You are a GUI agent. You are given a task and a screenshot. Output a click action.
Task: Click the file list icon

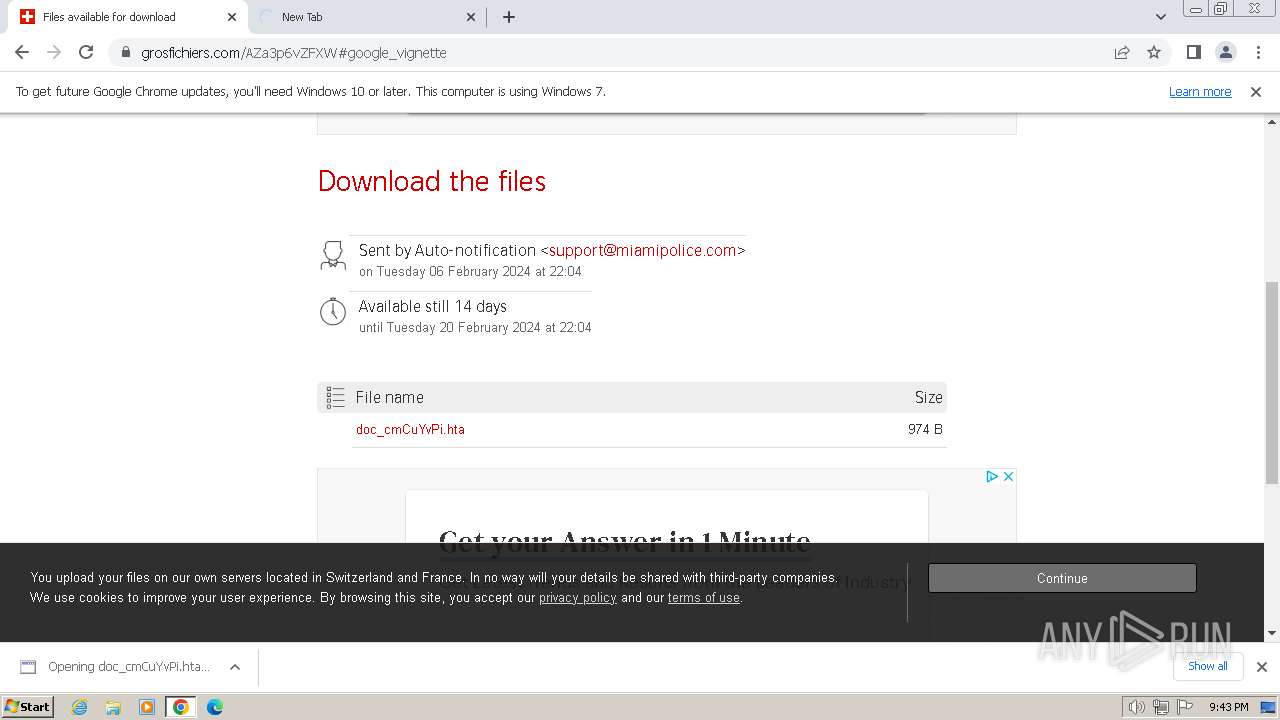pyautogui.click(x=336, y=397)
